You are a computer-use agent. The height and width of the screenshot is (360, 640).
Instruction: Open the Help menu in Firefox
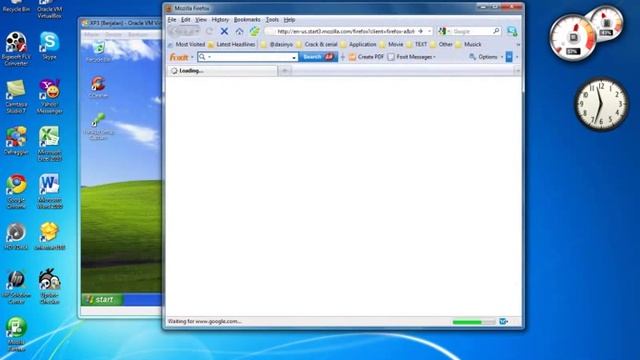[x=289, y=20]
